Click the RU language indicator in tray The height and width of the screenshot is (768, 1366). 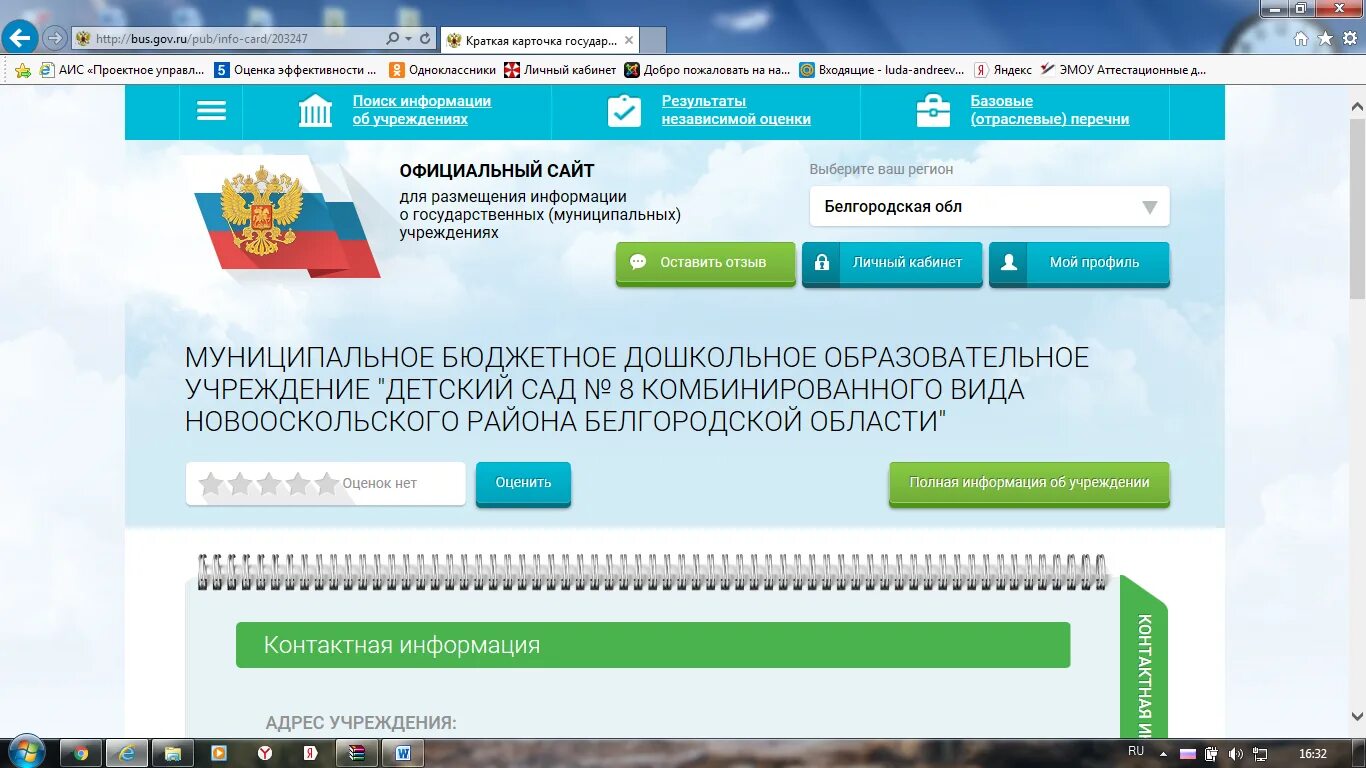(x=1136, y=751)
